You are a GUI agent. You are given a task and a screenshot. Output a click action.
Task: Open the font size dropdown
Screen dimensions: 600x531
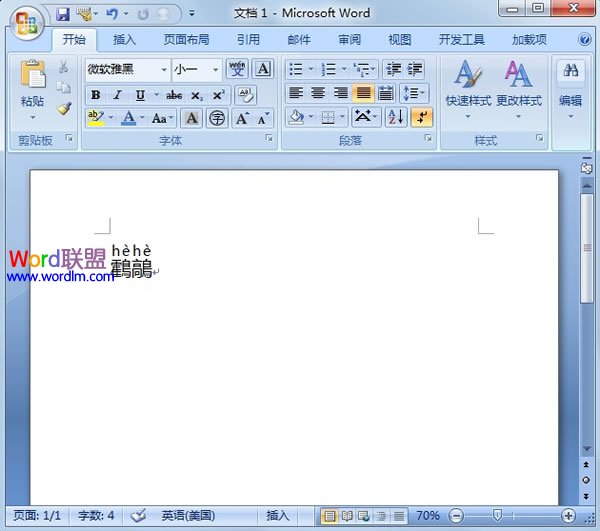(x=216, y=70)
